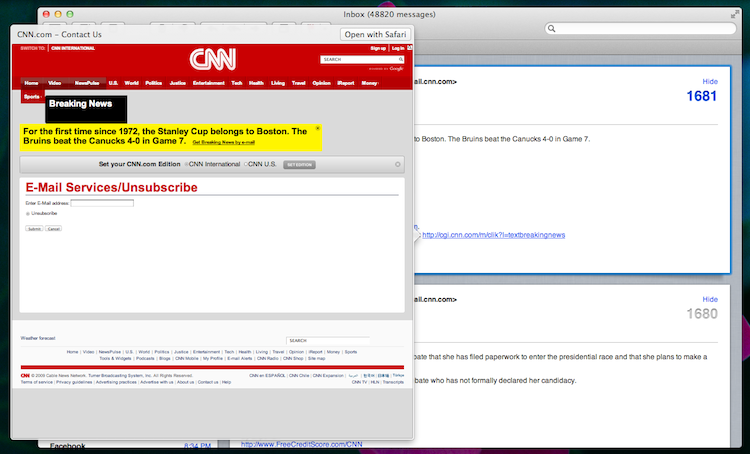Click CNN Radio footer link
Image resolution: width=750 pixels, height=454 pixels.
click(x=267, y=358)
